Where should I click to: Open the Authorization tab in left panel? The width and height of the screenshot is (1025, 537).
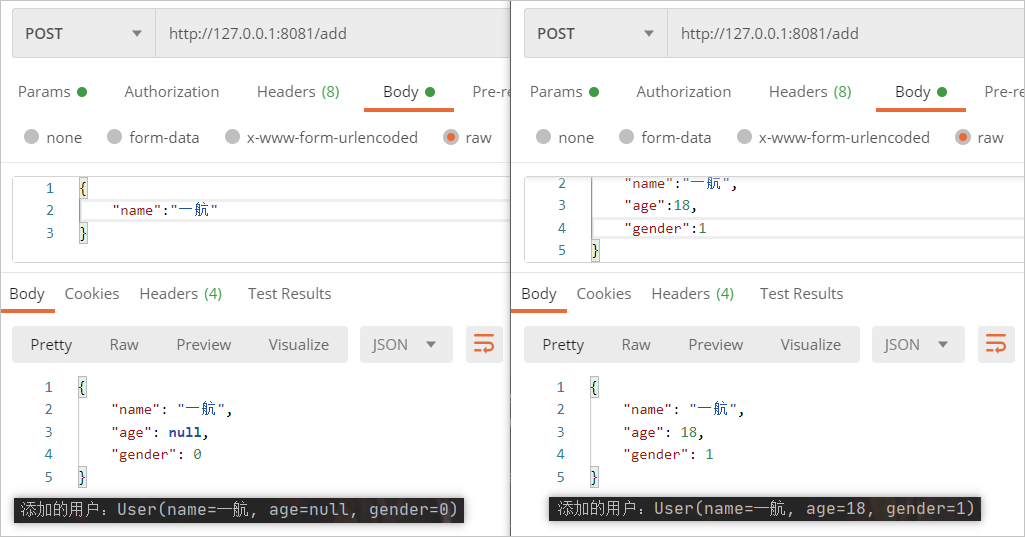[171, 92]
